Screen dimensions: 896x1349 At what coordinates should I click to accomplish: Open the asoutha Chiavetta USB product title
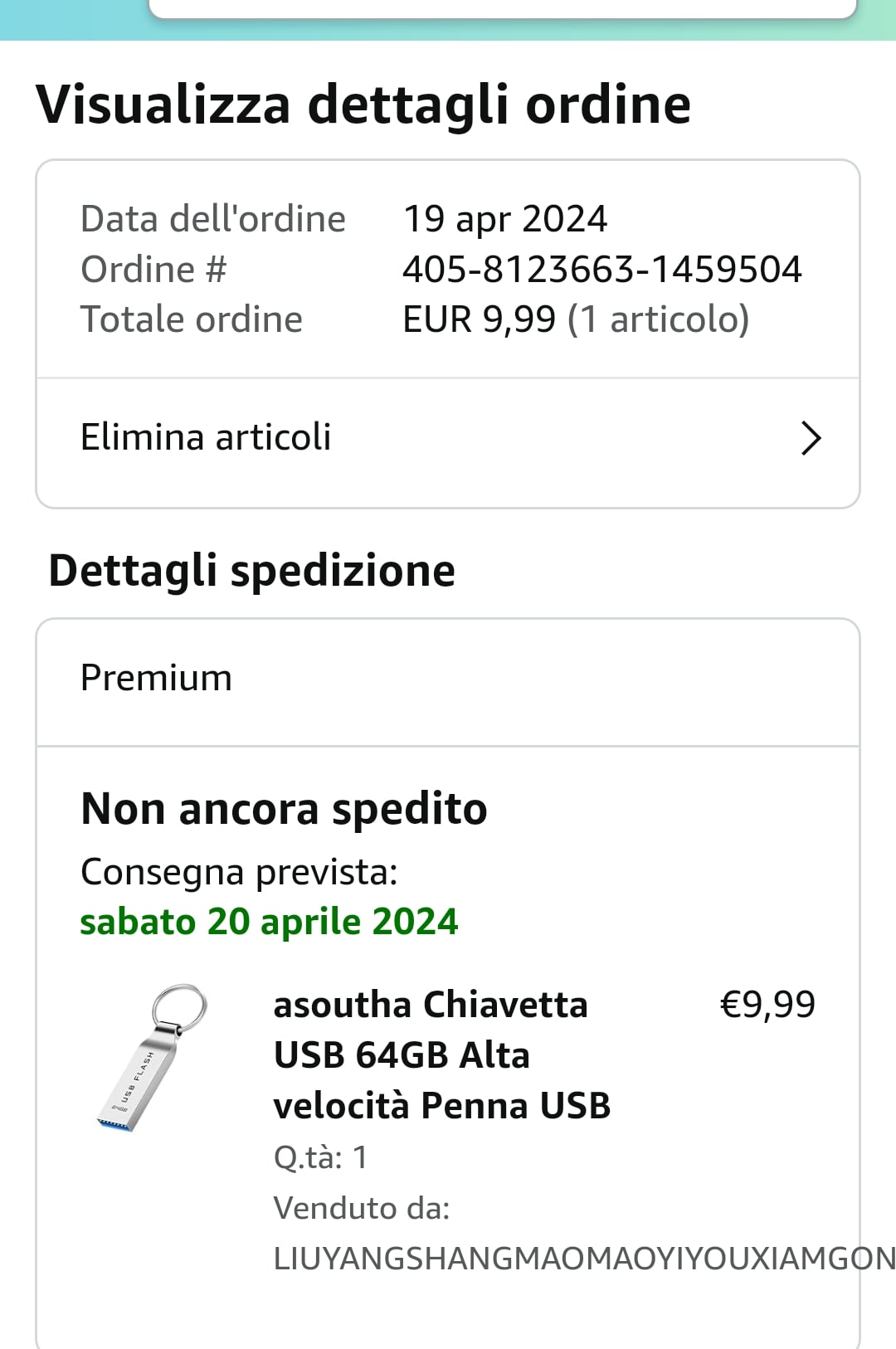(x=441, y=1054)
